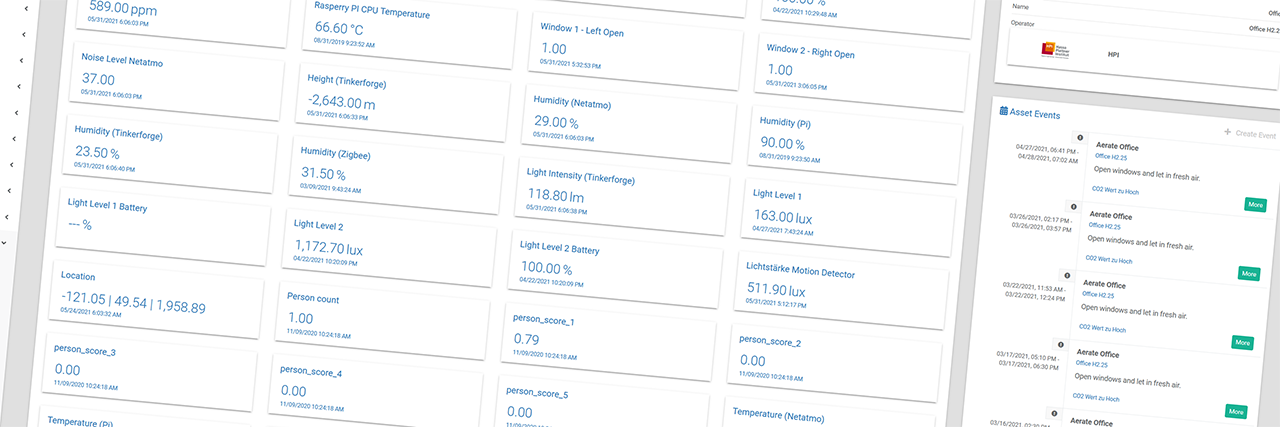Click info icon for 03/22/2021 event

click(1067, 276)
